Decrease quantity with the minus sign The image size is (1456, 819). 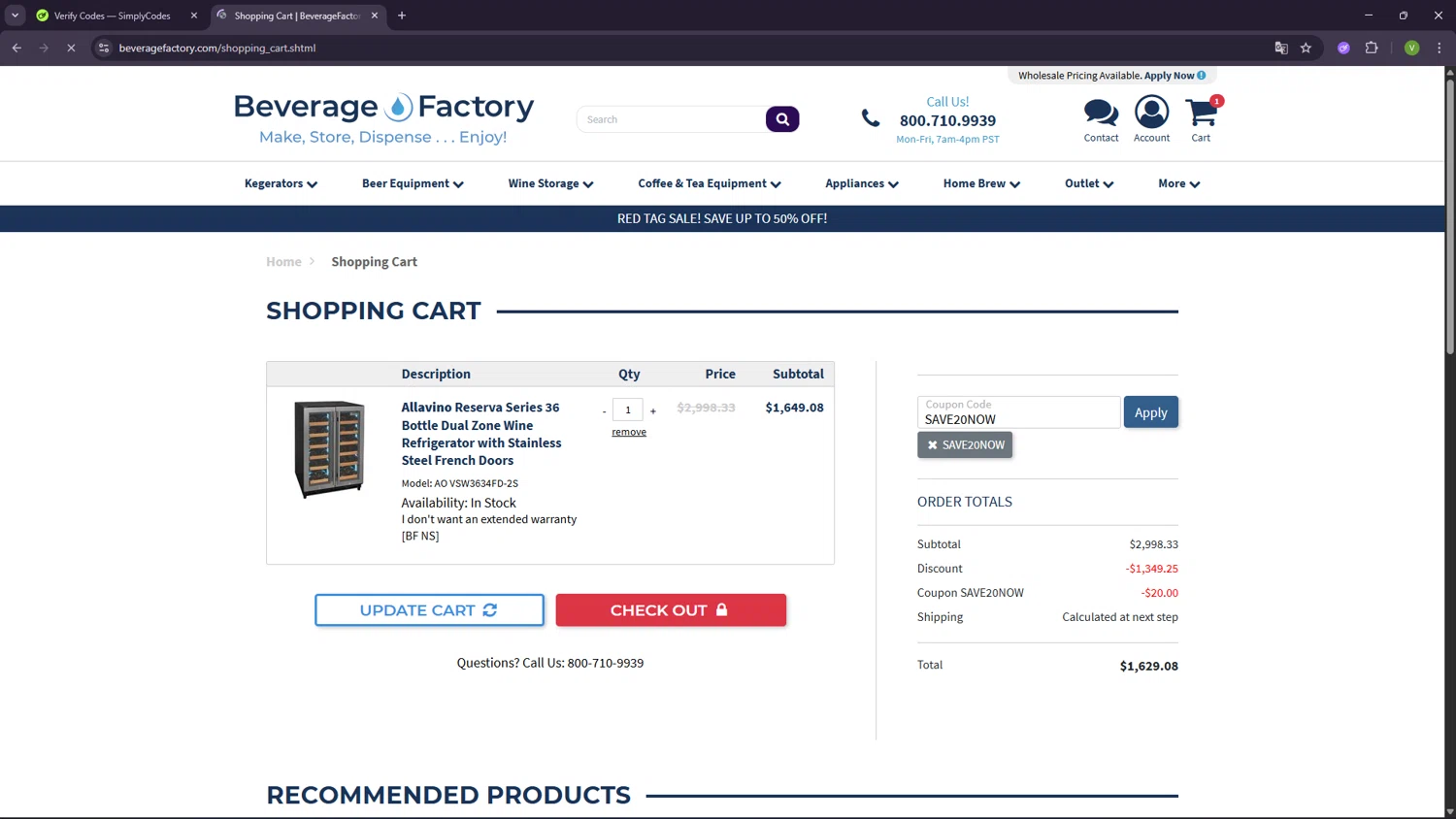604,411
